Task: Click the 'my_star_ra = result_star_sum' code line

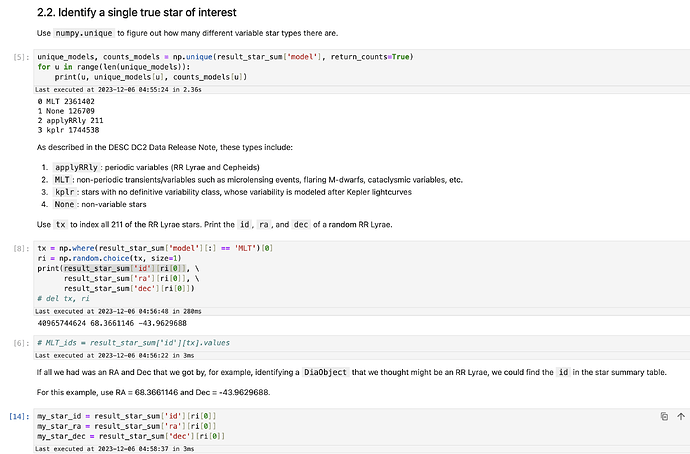Action: (x=127, y=426)
